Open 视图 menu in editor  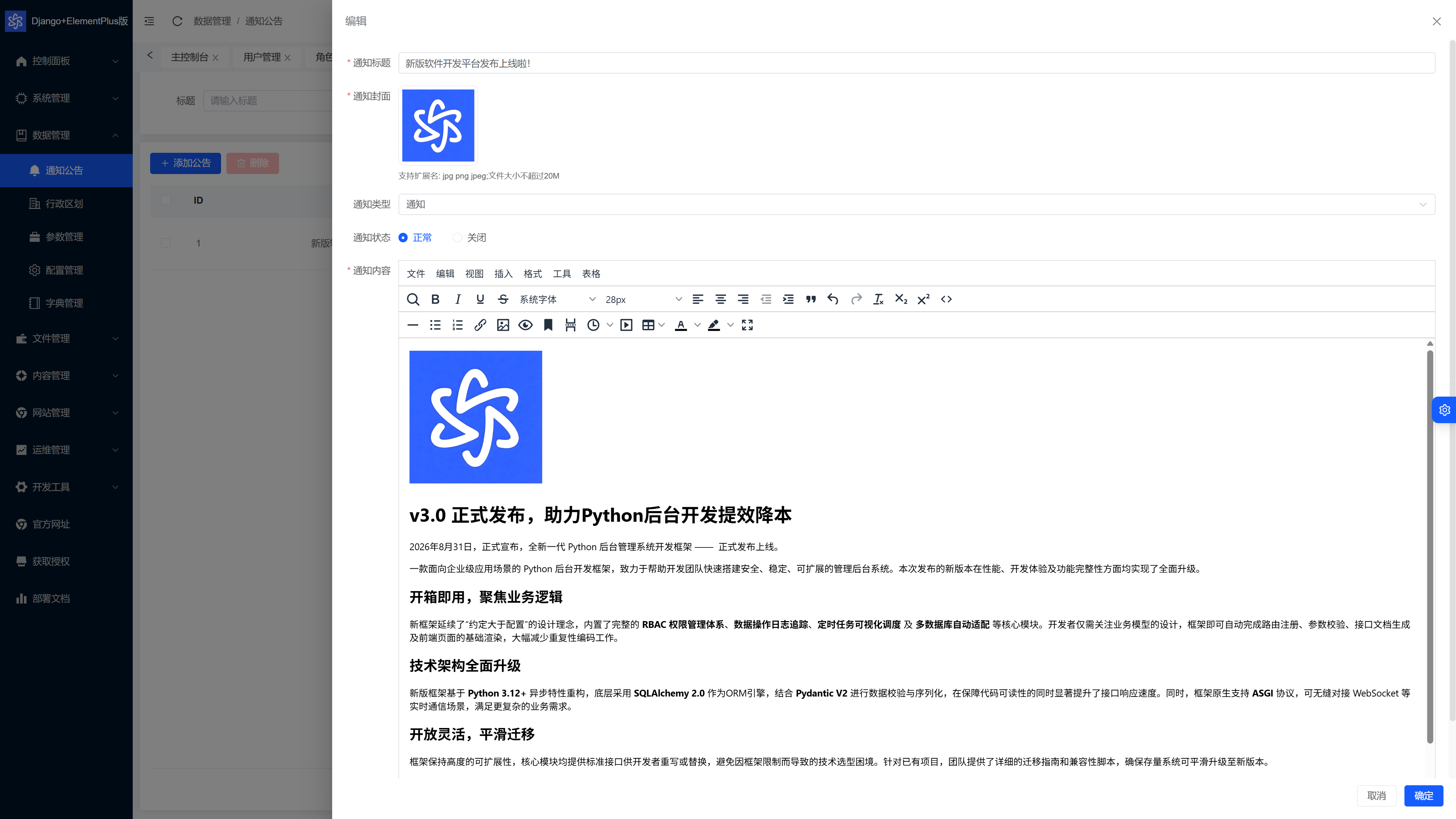(474, 273)
